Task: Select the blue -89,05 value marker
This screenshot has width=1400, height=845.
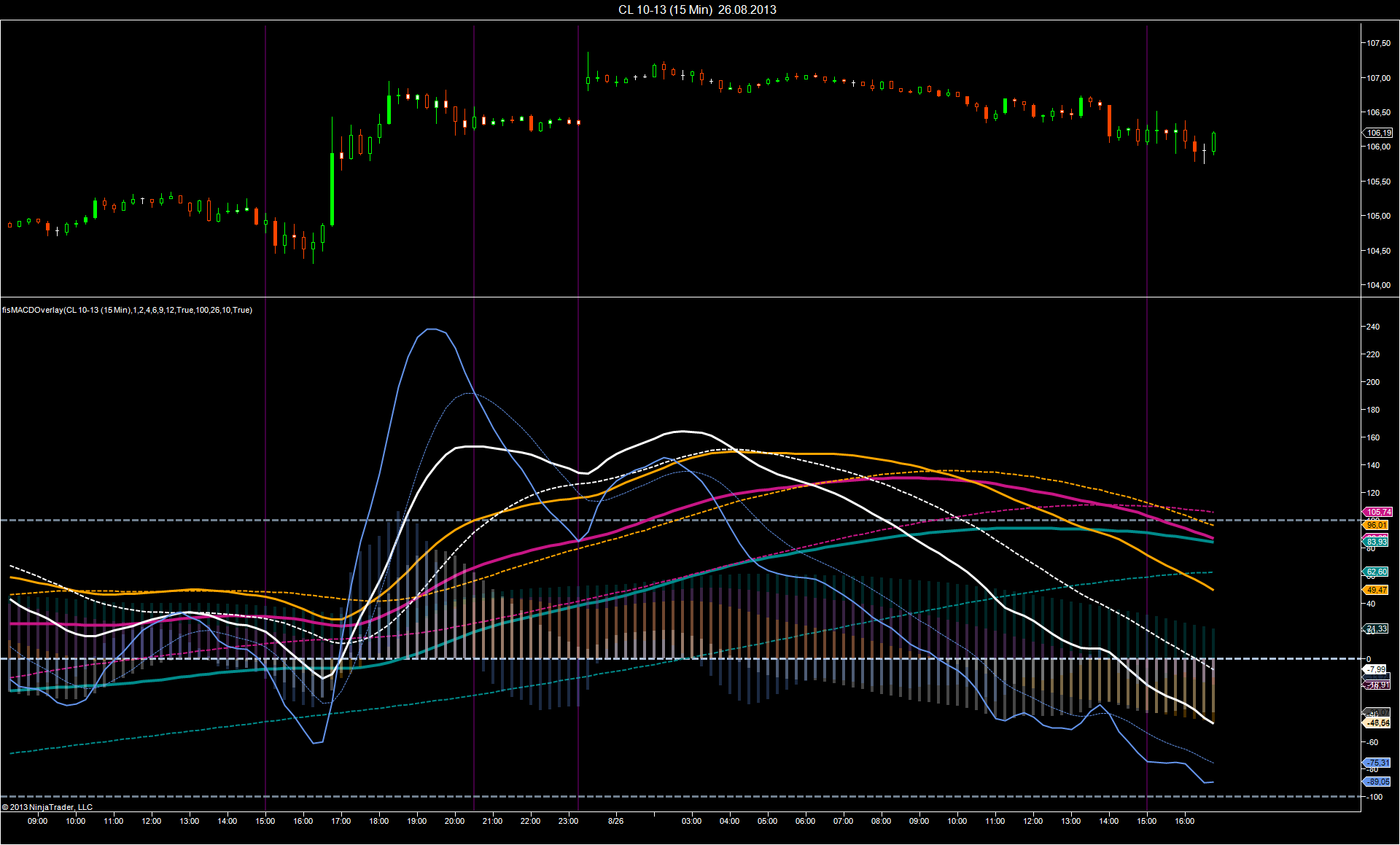Action: tap(1377, 782)
